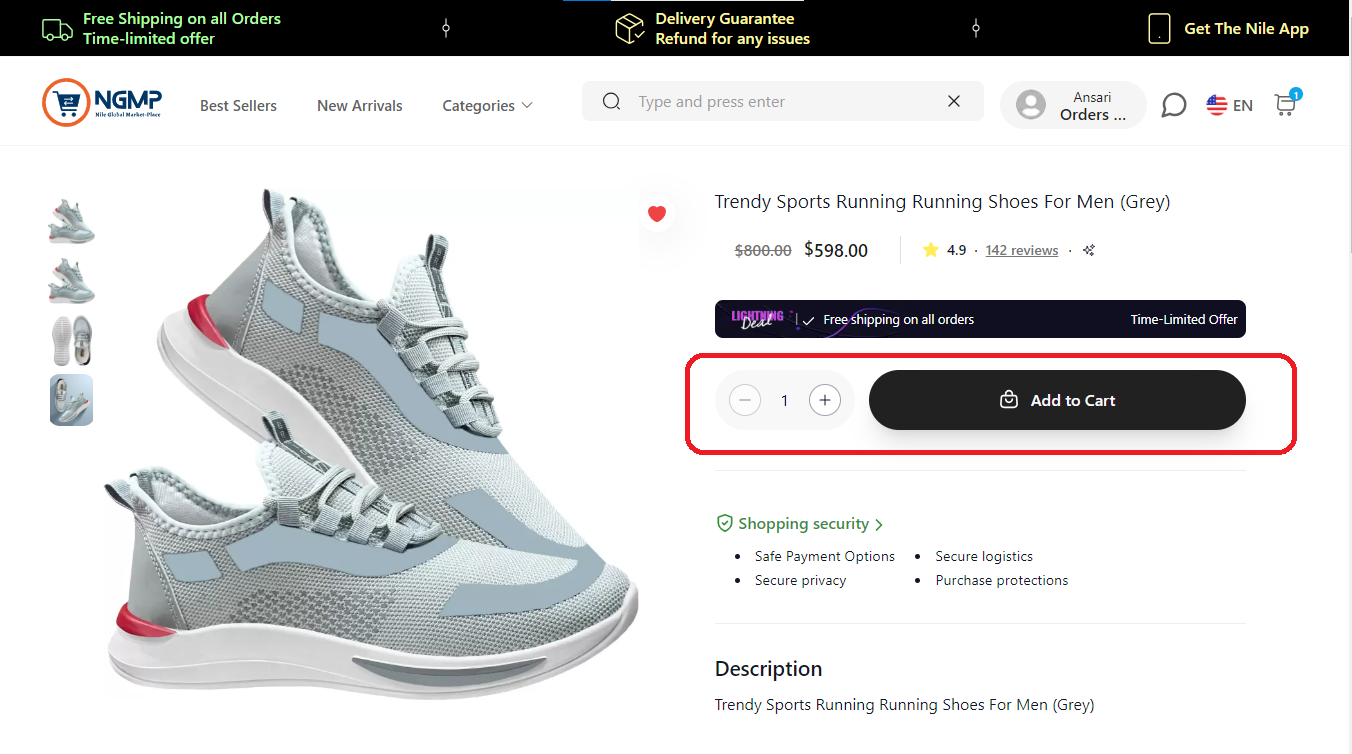This screenshot has width=1352, height=754.
Task: Click the NGMP logo
Action: [x=103, y=102]
